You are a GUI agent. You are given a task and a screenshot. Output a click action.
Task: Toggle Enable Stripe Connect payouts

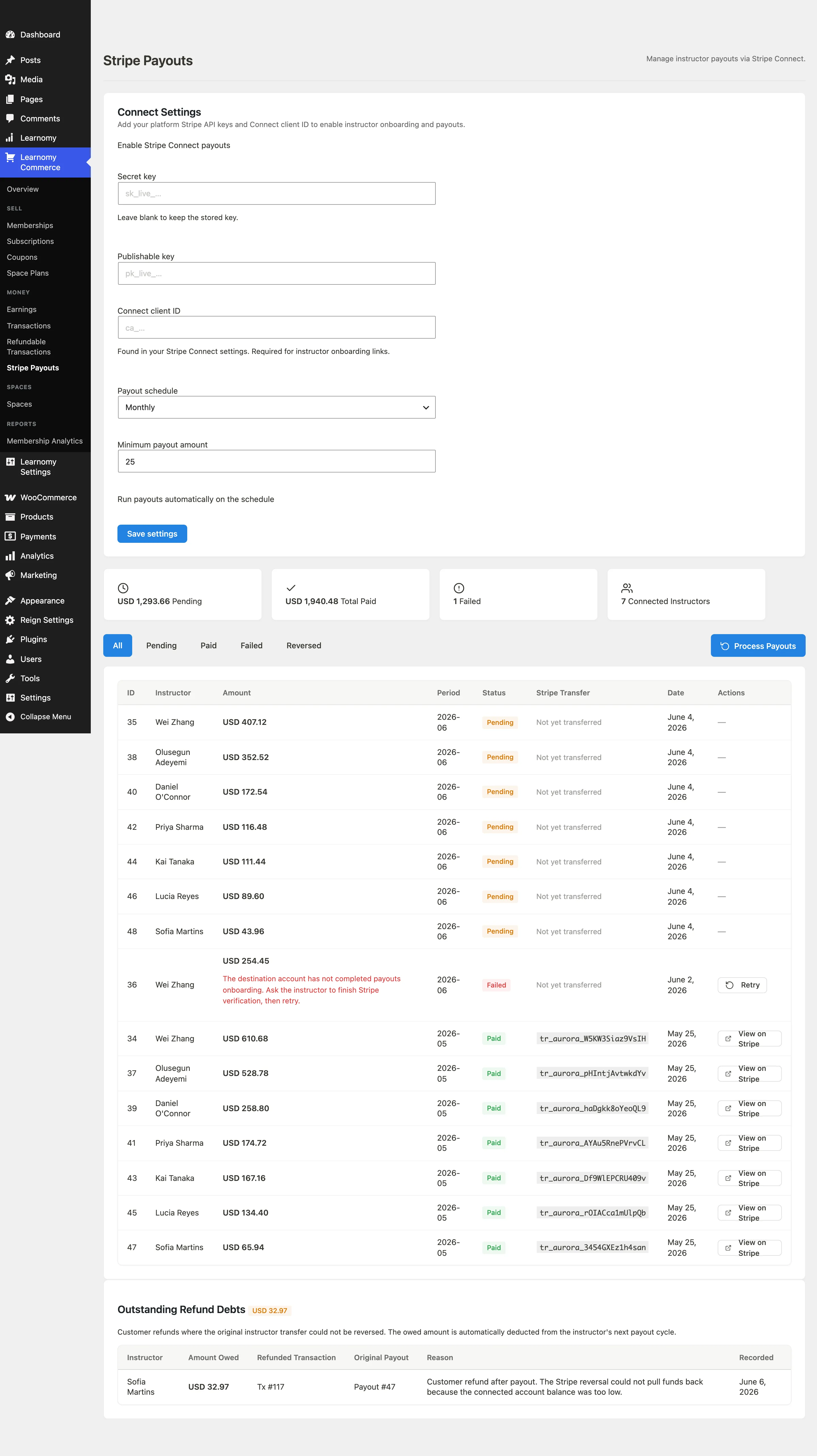point(174,145)
